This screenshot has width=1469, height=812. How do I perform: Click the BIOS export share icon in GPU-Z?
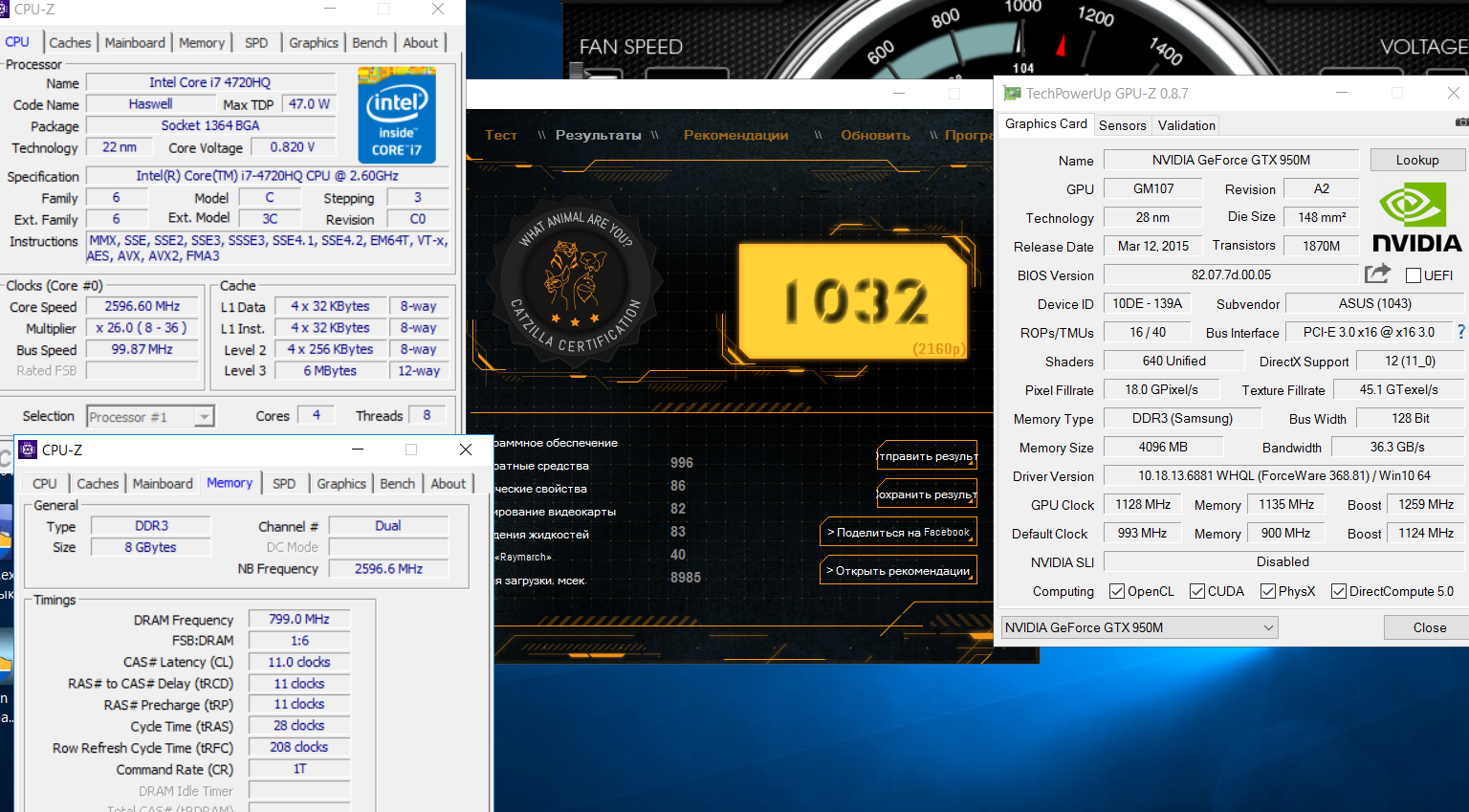pos(1377,274)
